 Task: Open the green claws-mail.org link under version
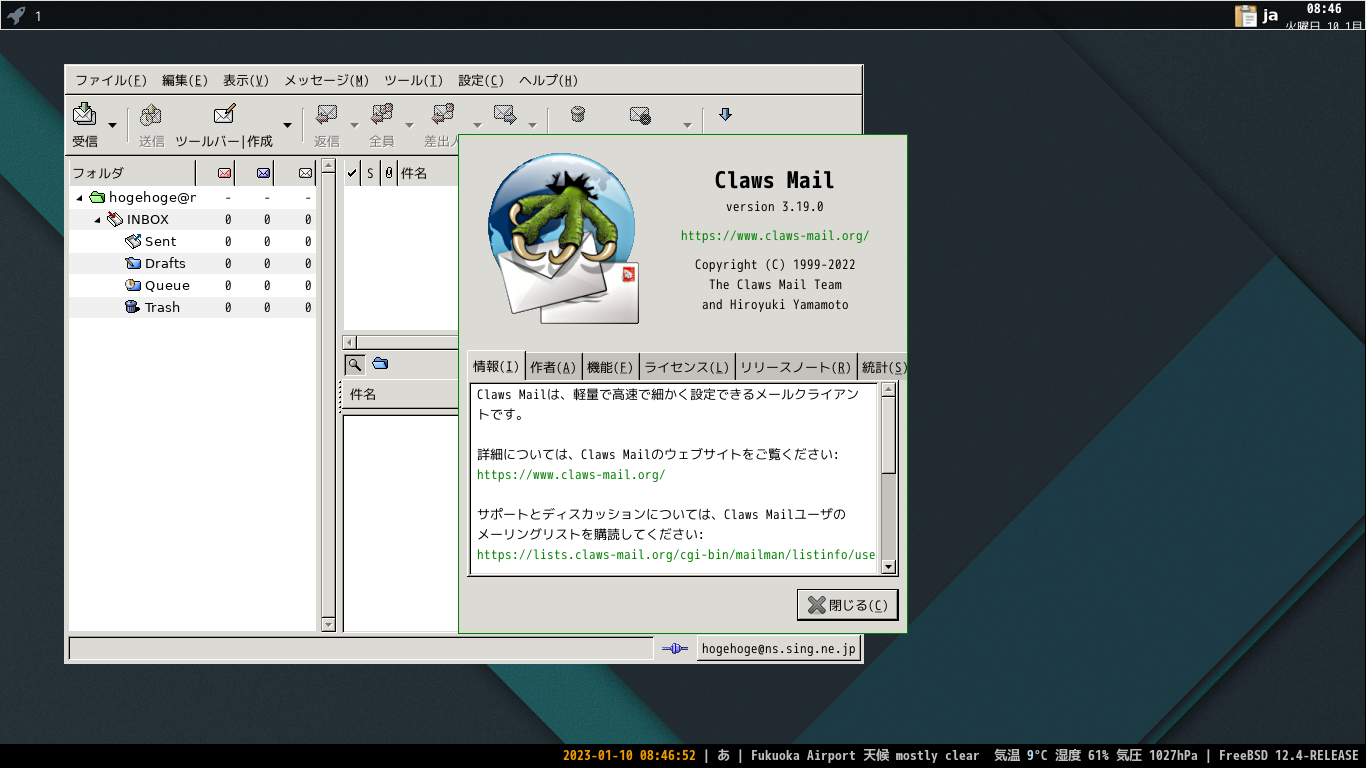pos(775,236)
